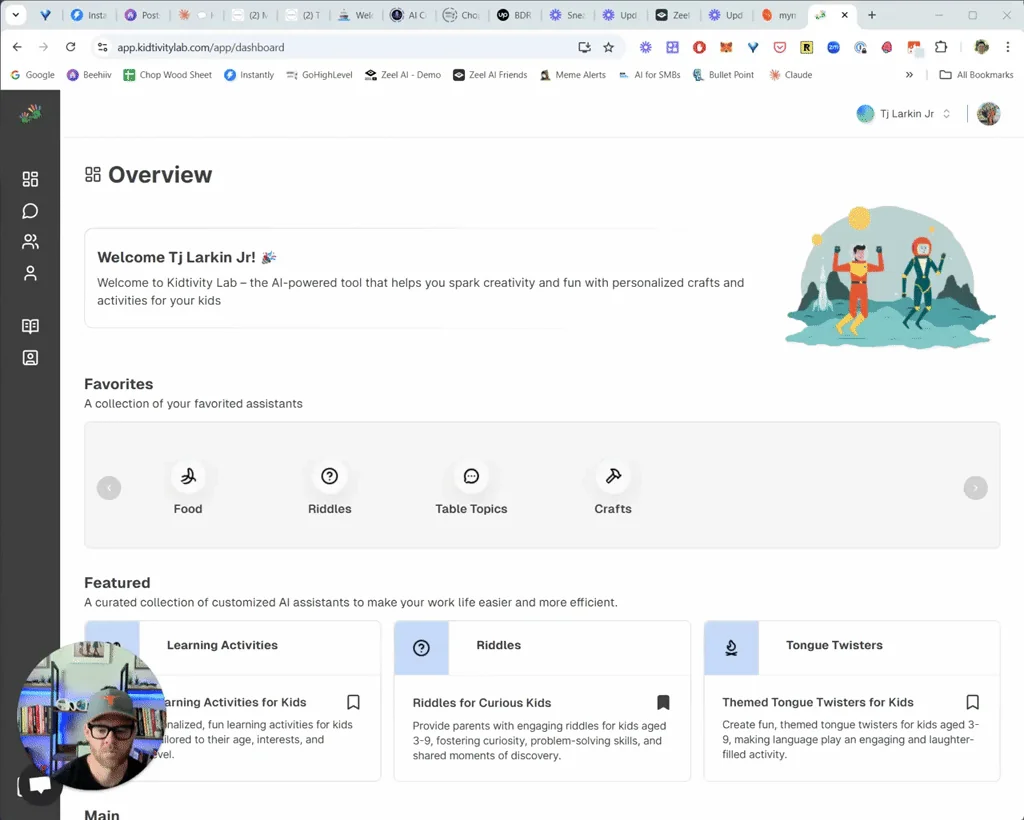
Task: Click the contact card icon in sidebar
Action: 30,357
